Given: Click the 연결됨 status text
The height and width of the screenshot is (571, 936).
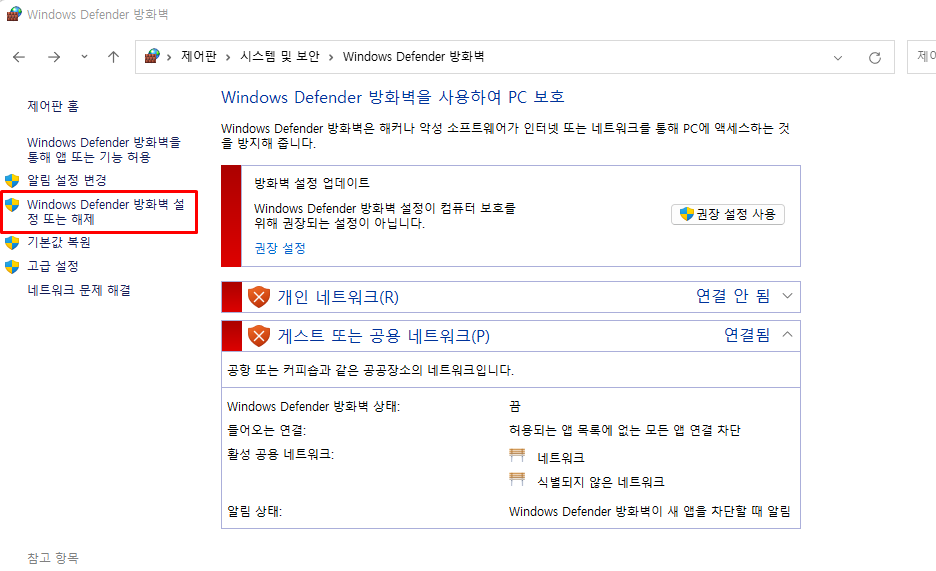Looking at the screenshot, I should tap(747, 335).
